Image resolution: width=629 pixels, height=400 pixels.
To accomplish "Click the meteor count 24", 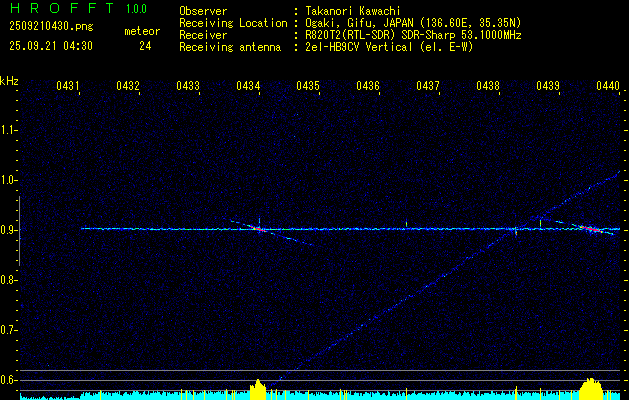I will tap(145, 46).
